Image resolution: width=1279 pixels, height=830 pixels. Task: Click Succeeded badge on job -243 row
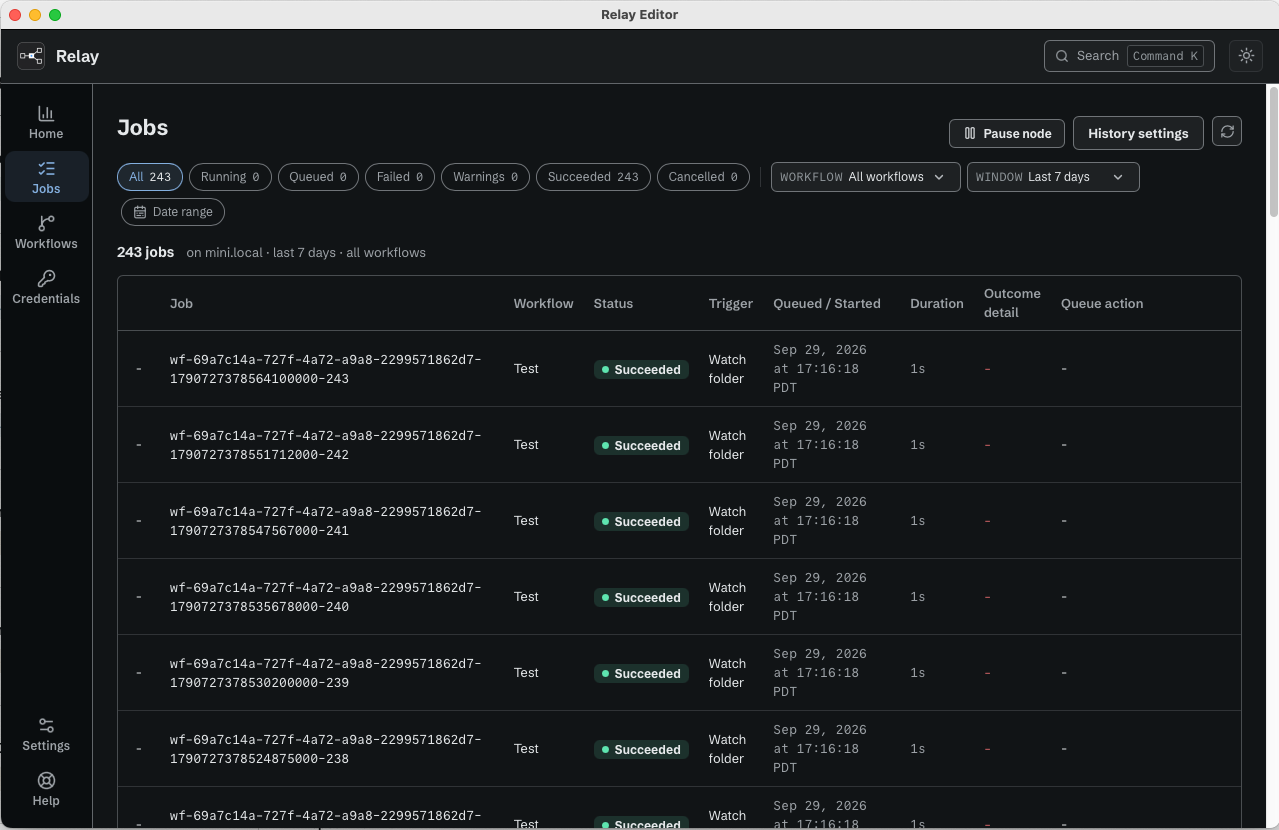(641, 369)
